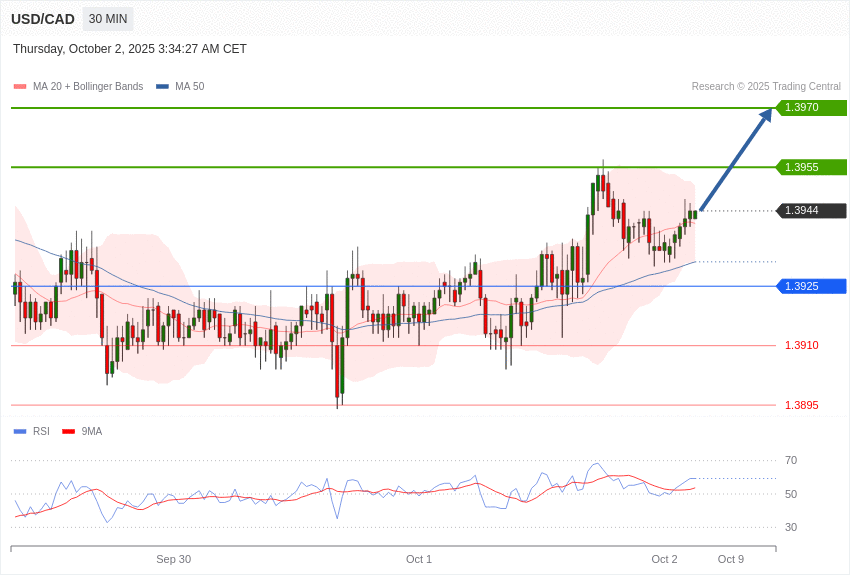Toggle the MA 20 + Bollinger Bands legend label

tap(88, 87)
